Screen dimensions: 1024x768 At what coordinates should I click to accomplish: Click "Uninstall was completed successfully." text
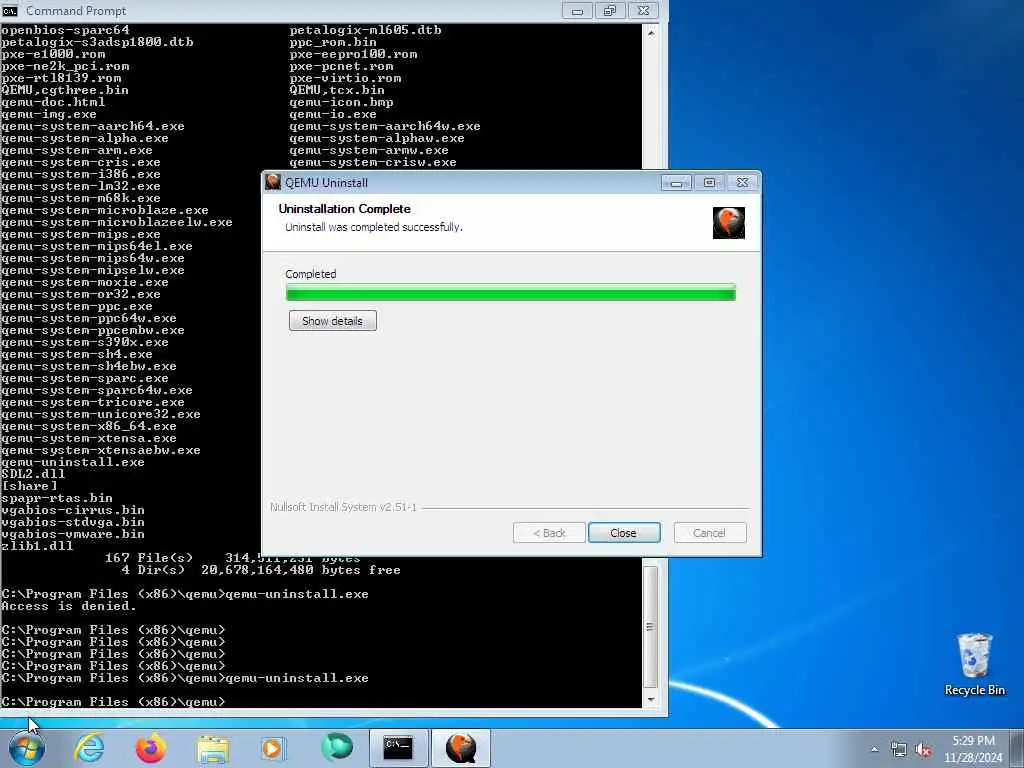[x=374, y=227]
